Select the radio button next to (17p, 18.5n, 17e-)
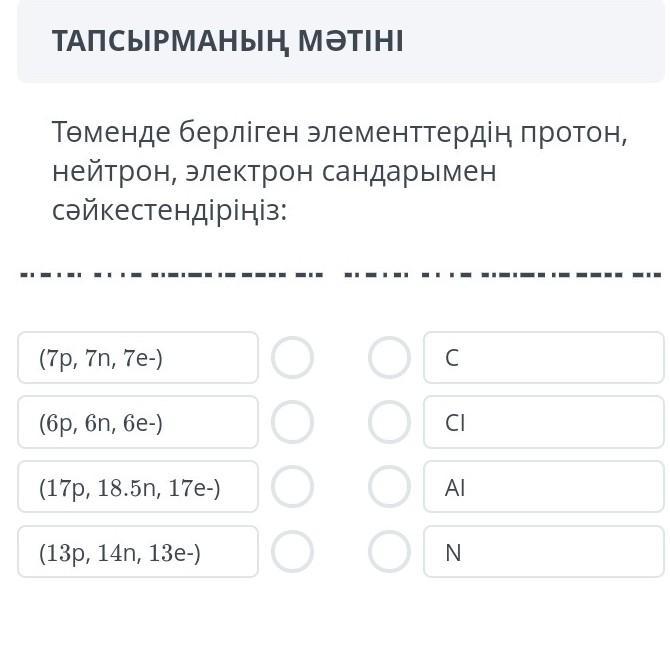Image resolution: width=670 pixels, height=655 pixels. tap(293, 487)
